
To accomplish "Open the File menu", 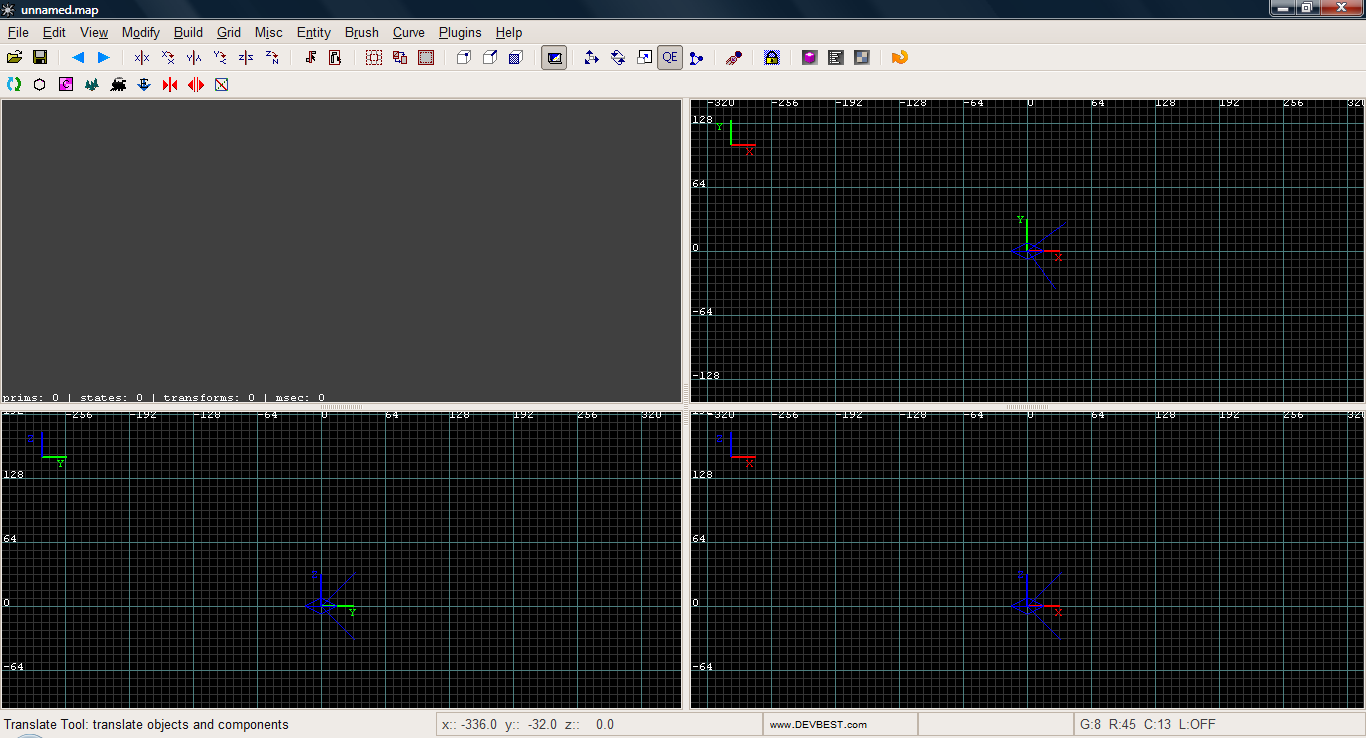I will tap(18, 33).
